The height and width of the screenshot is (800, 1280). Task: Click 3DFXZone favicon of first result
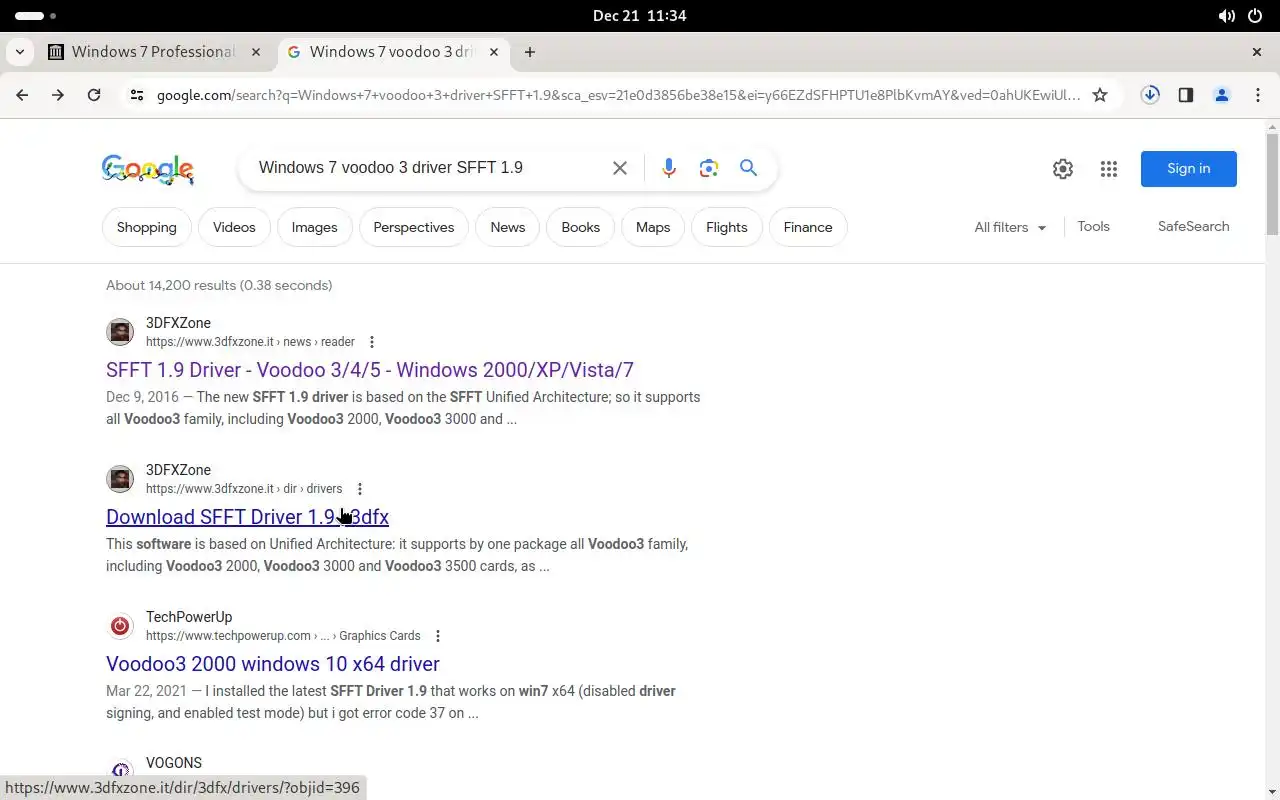(x=120, y=332)
